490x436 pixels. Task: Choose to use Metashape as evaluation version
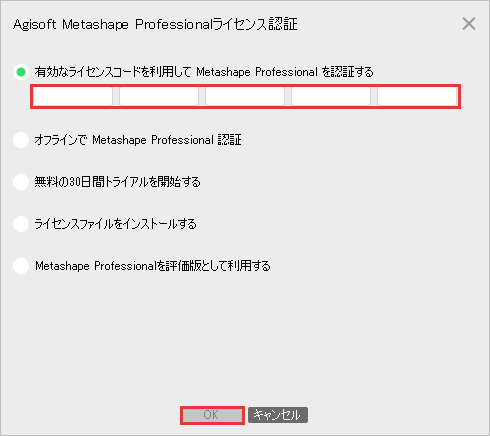(x=21, y=266)
